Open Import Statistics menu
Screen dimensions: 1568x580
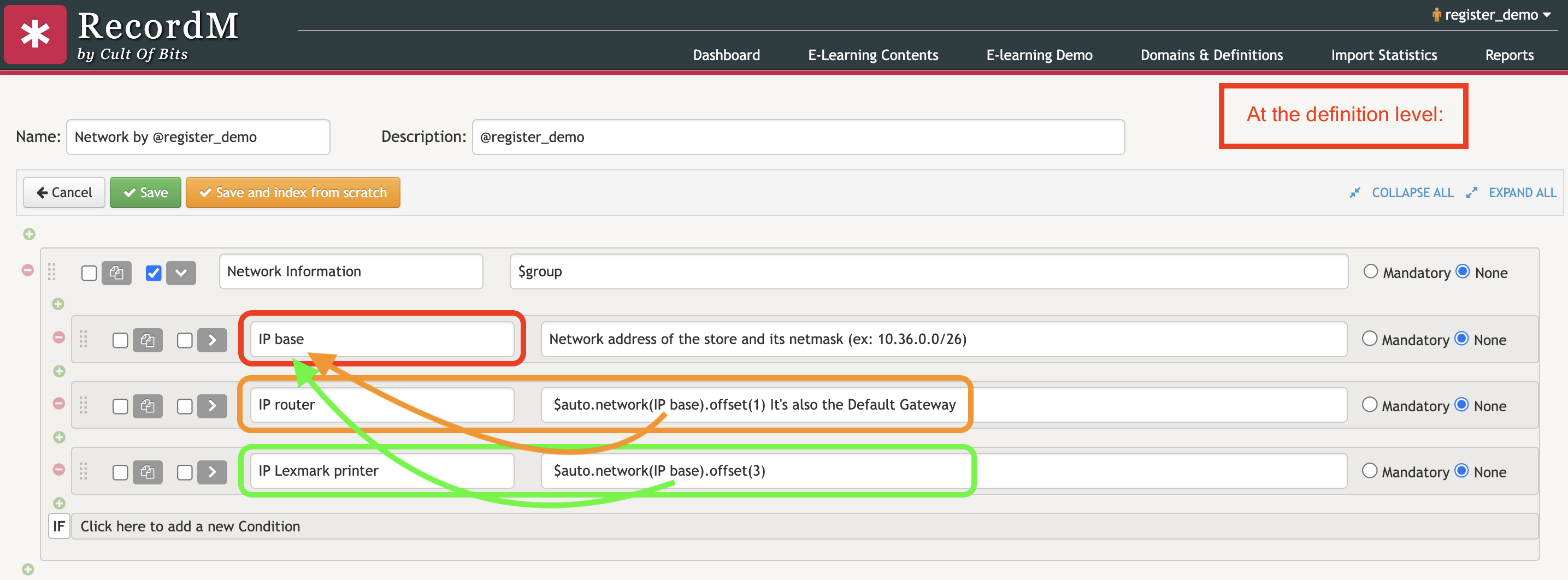1383,55
